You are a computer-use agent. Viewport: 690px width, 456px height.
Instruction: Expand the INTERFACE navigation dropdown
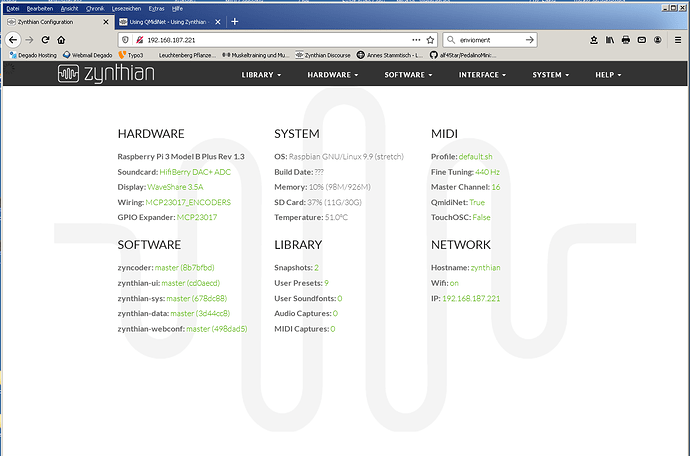pos(482,75)
